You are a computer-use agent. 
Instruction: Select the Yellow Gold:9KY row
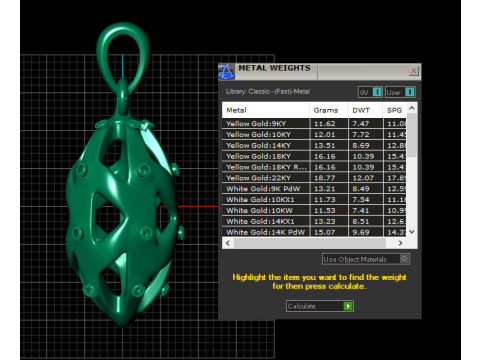point(314,124)
